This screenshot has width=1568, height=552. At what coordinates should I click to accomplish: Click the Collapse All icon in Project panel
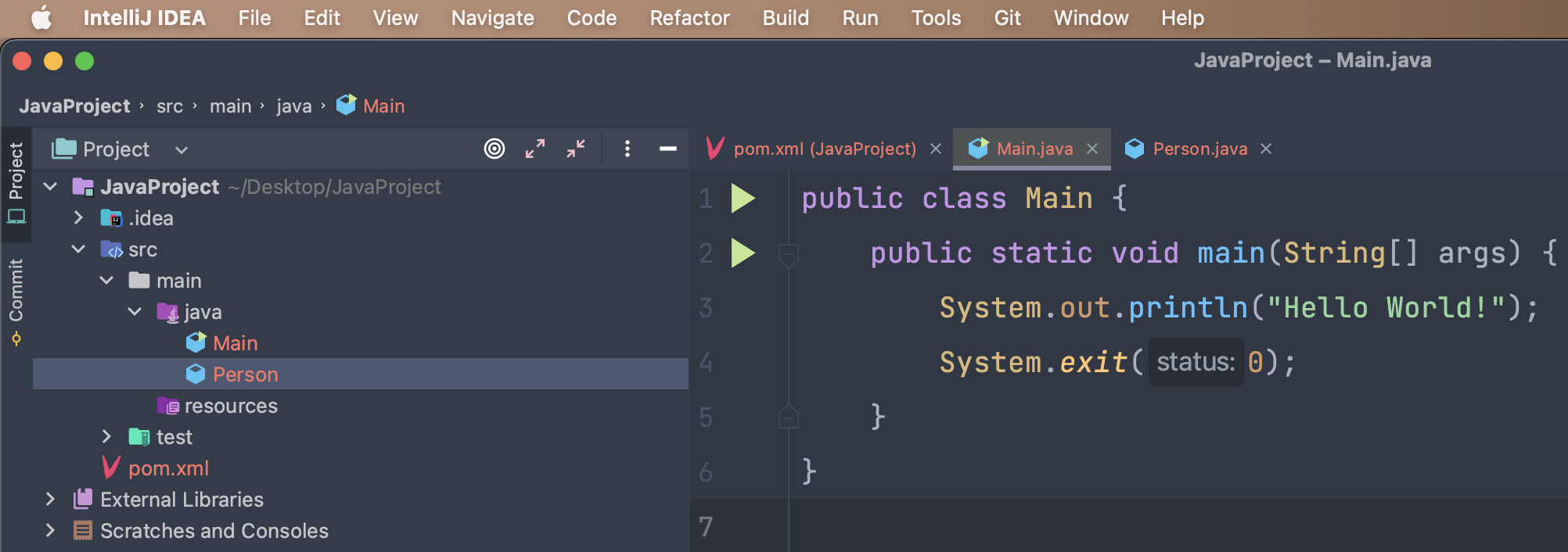click(x=576, y=149)
